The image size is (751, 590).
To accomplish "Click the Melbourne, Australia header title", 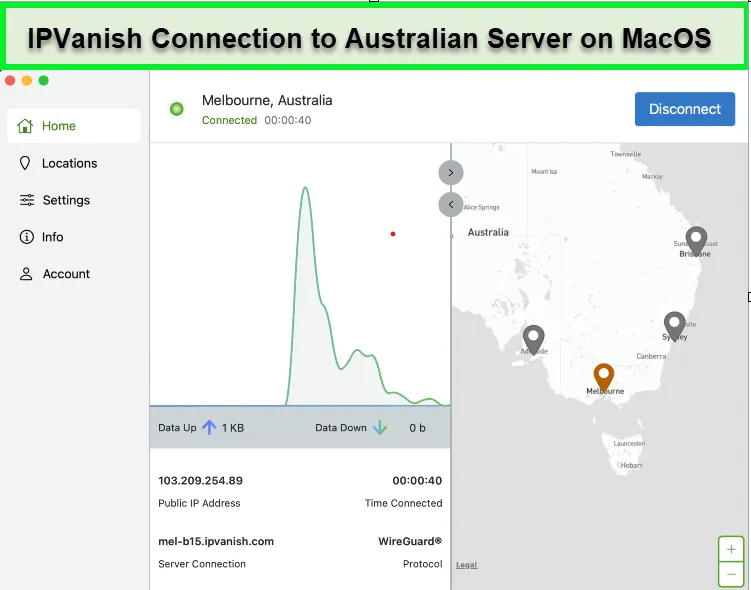I will coord(267,100).
